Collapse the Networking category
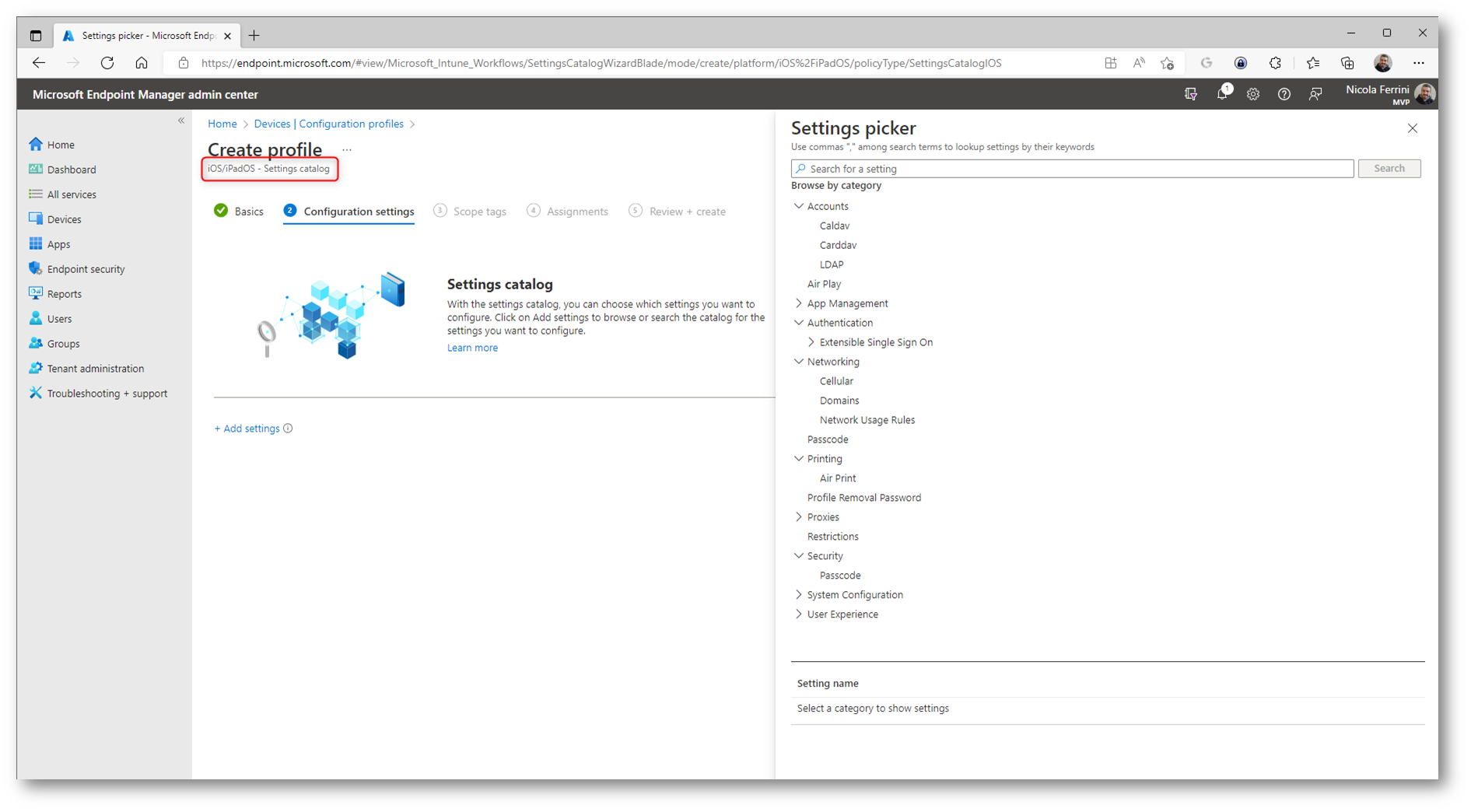 pyautogui.click(x=799, y=362)
